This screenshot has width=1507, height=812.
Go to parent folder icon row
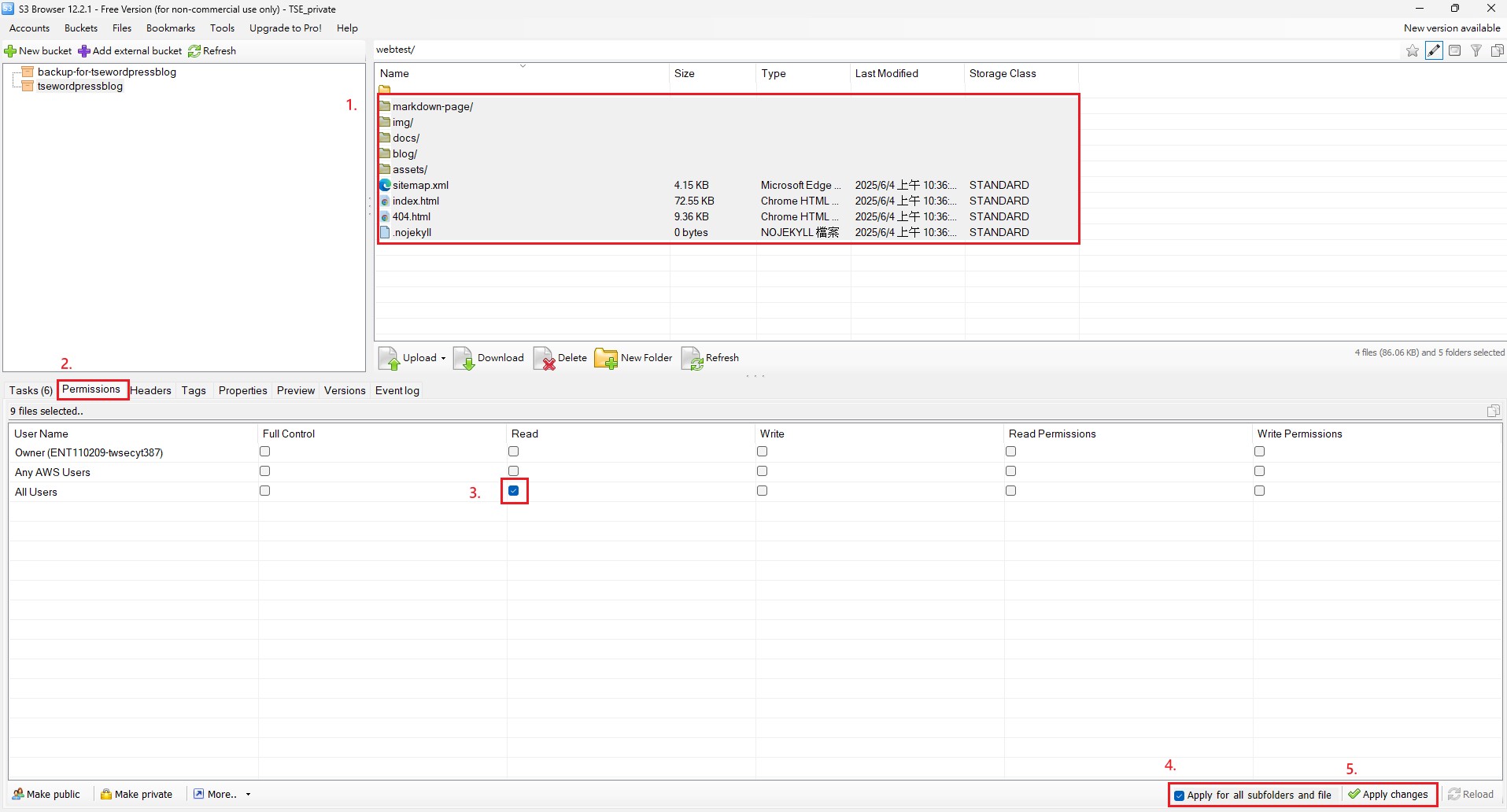pyautogui.click(x=385, y=89)
